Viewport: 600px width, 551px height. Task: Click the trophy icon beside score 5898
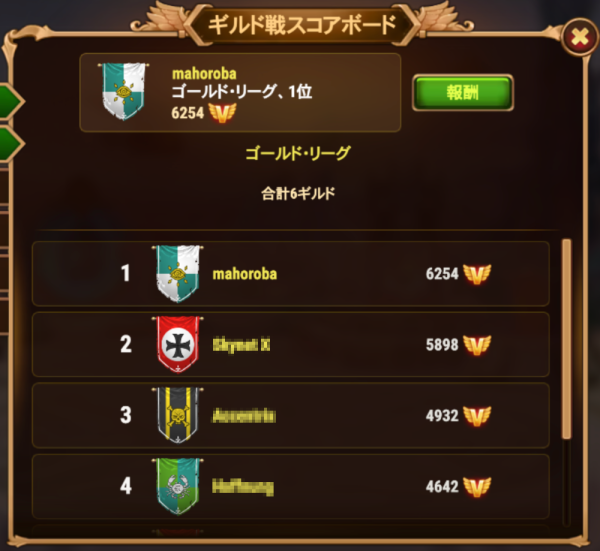point(477,345)
